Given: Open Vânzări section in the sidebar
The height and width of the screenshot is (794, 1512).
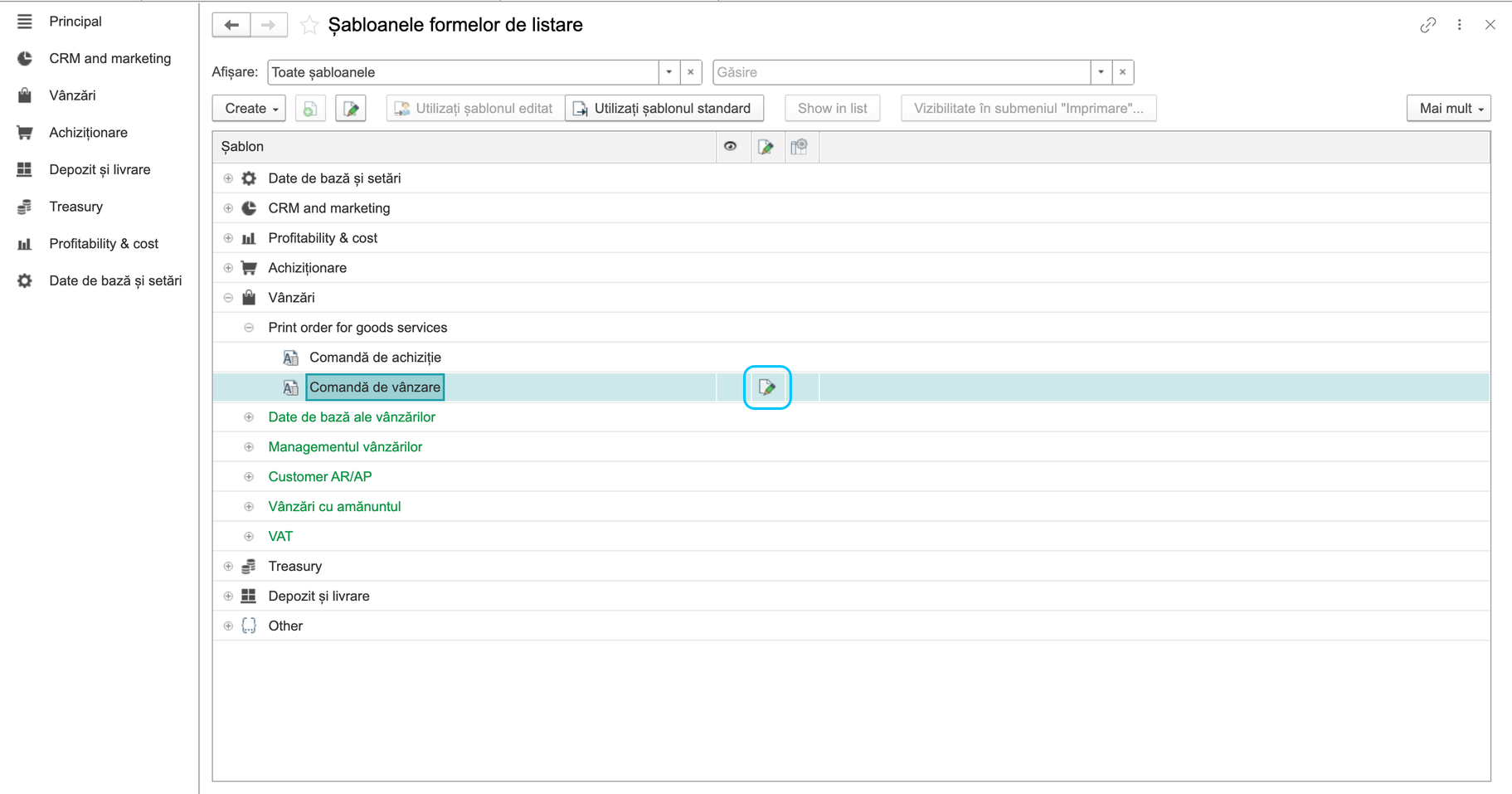Looking at the screenshot, I should [x=100, y=95].
